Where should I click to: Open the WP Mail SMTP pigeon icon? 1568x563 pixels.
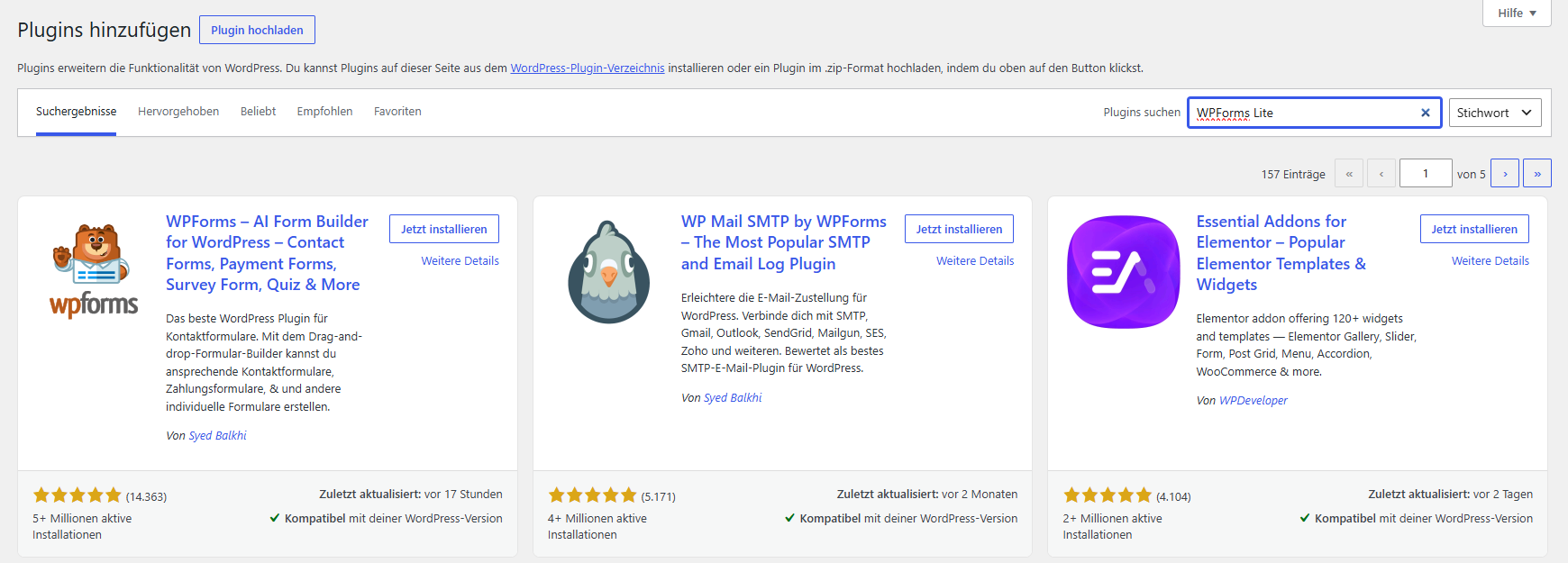[x=609, y=271]
